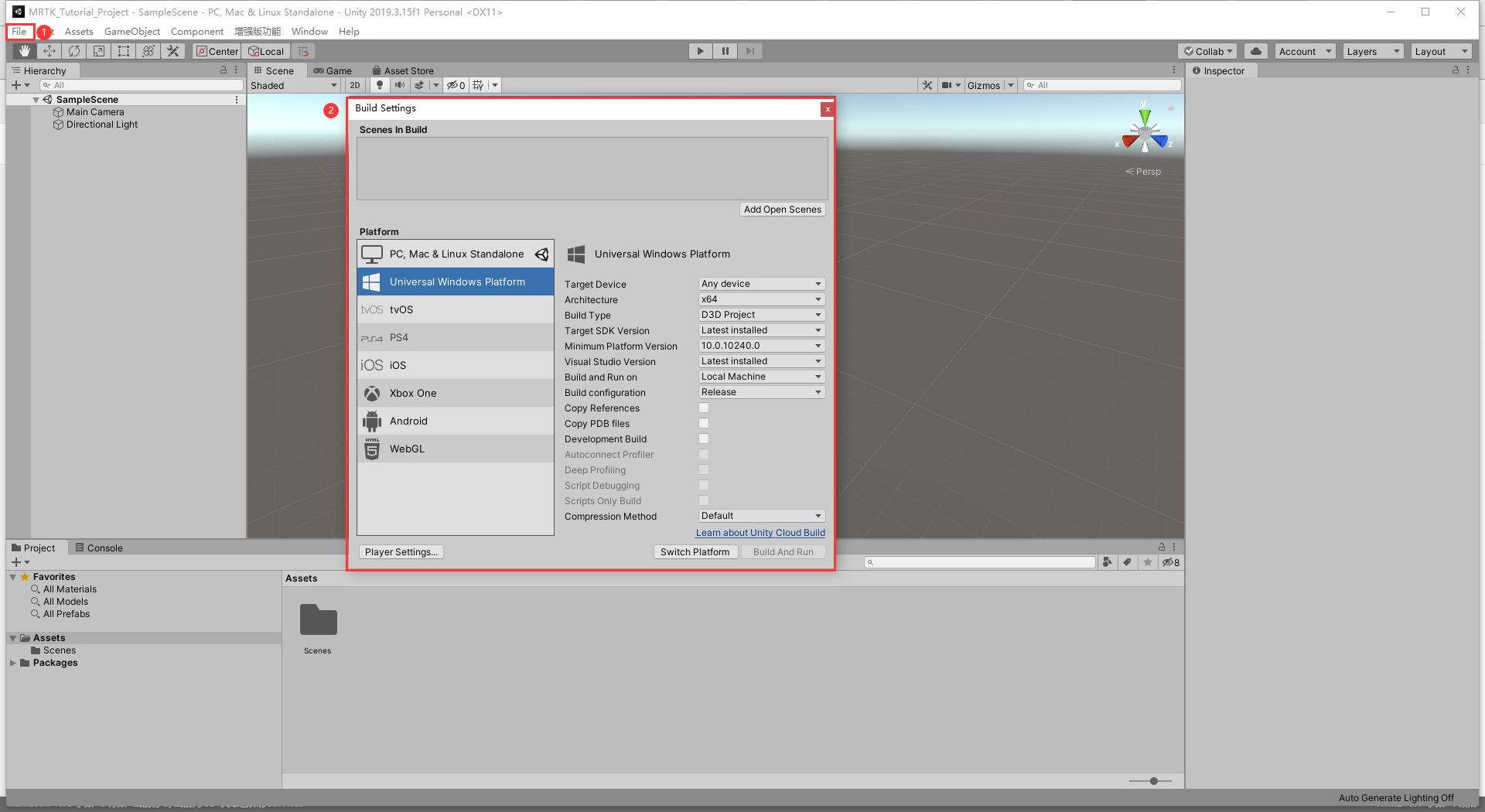Open Build configuration dropdown
The width and height of the screenshot is (1485, 812).
[x=762, y=392]
